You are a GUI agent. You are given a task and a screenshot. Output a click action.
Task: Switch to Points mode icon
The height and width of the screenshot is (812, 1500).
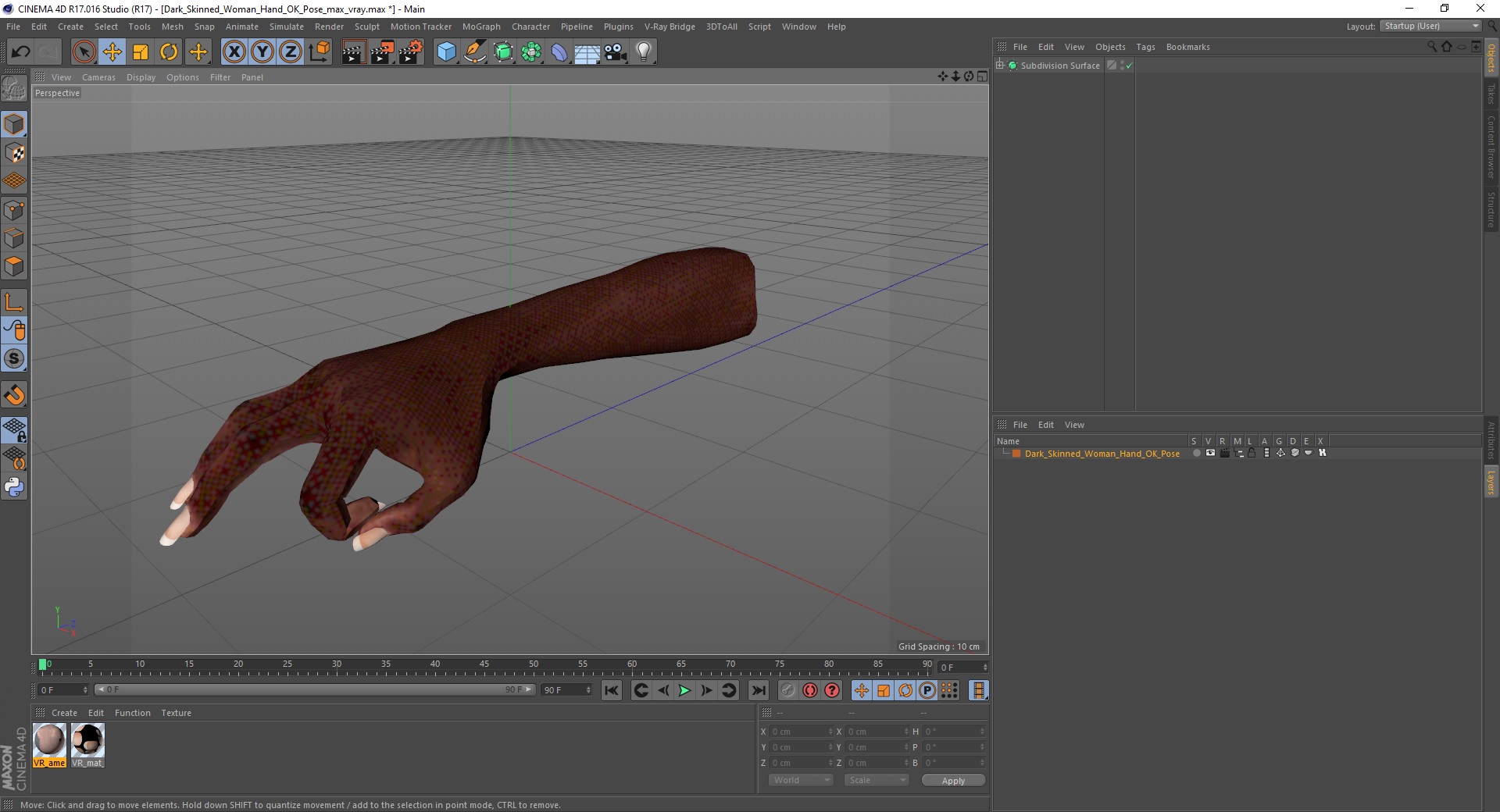(x=14, y=209)
